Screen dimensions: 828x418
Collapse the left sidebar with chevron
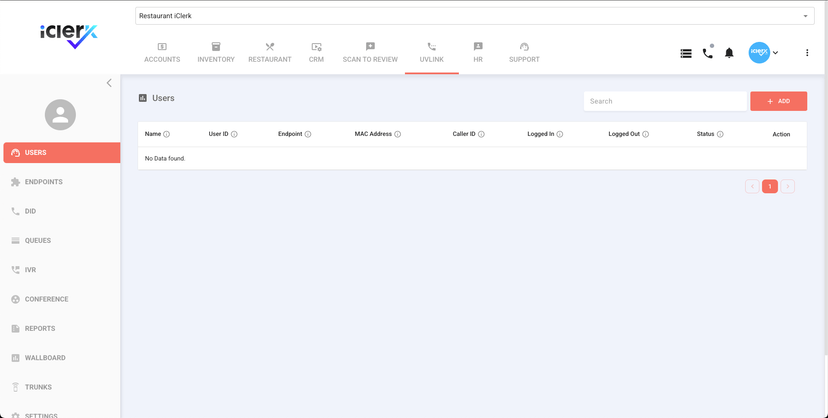(109, 83)
